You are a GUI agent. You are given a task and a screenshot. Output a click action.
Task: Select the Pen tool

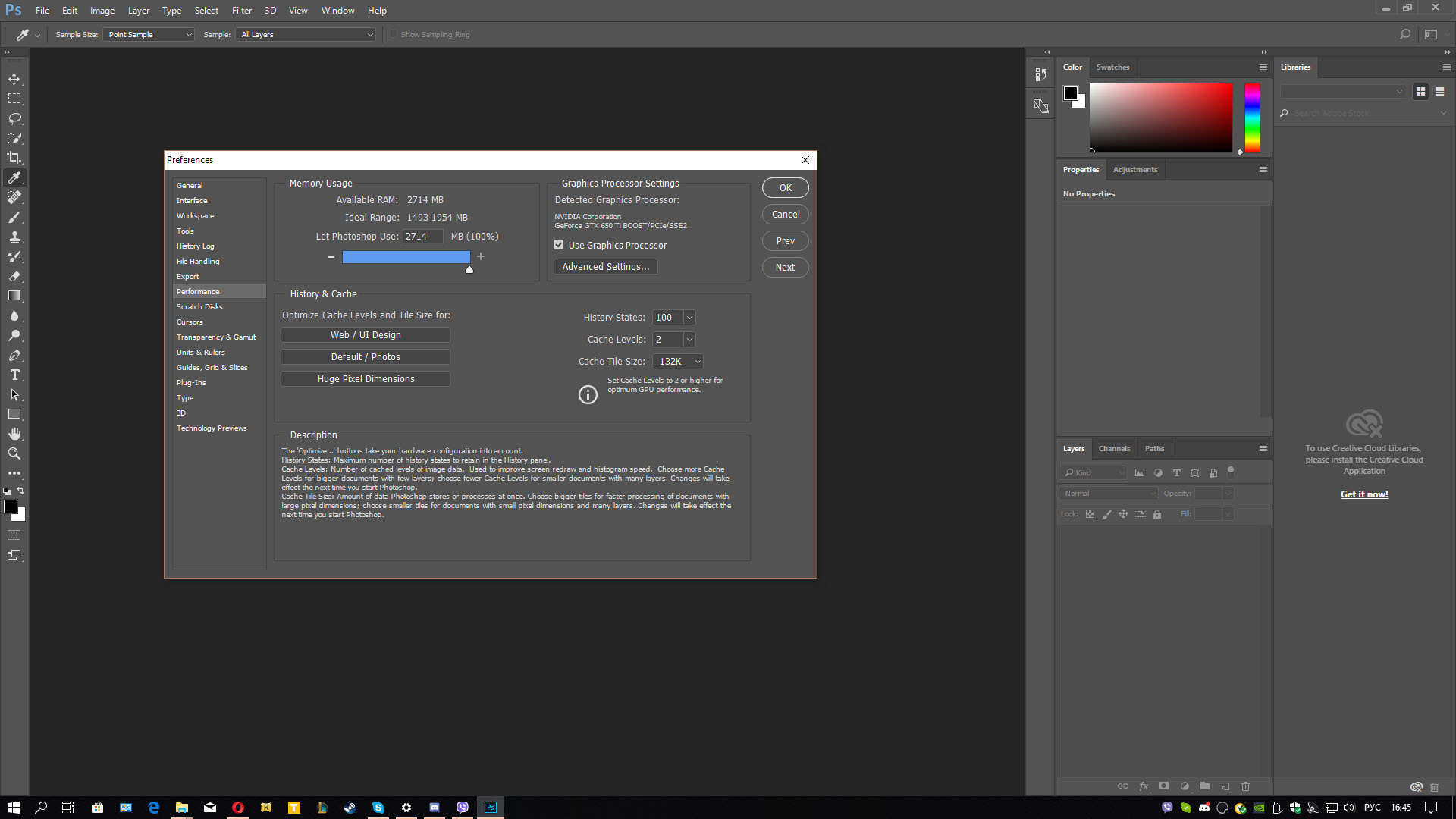14,355
